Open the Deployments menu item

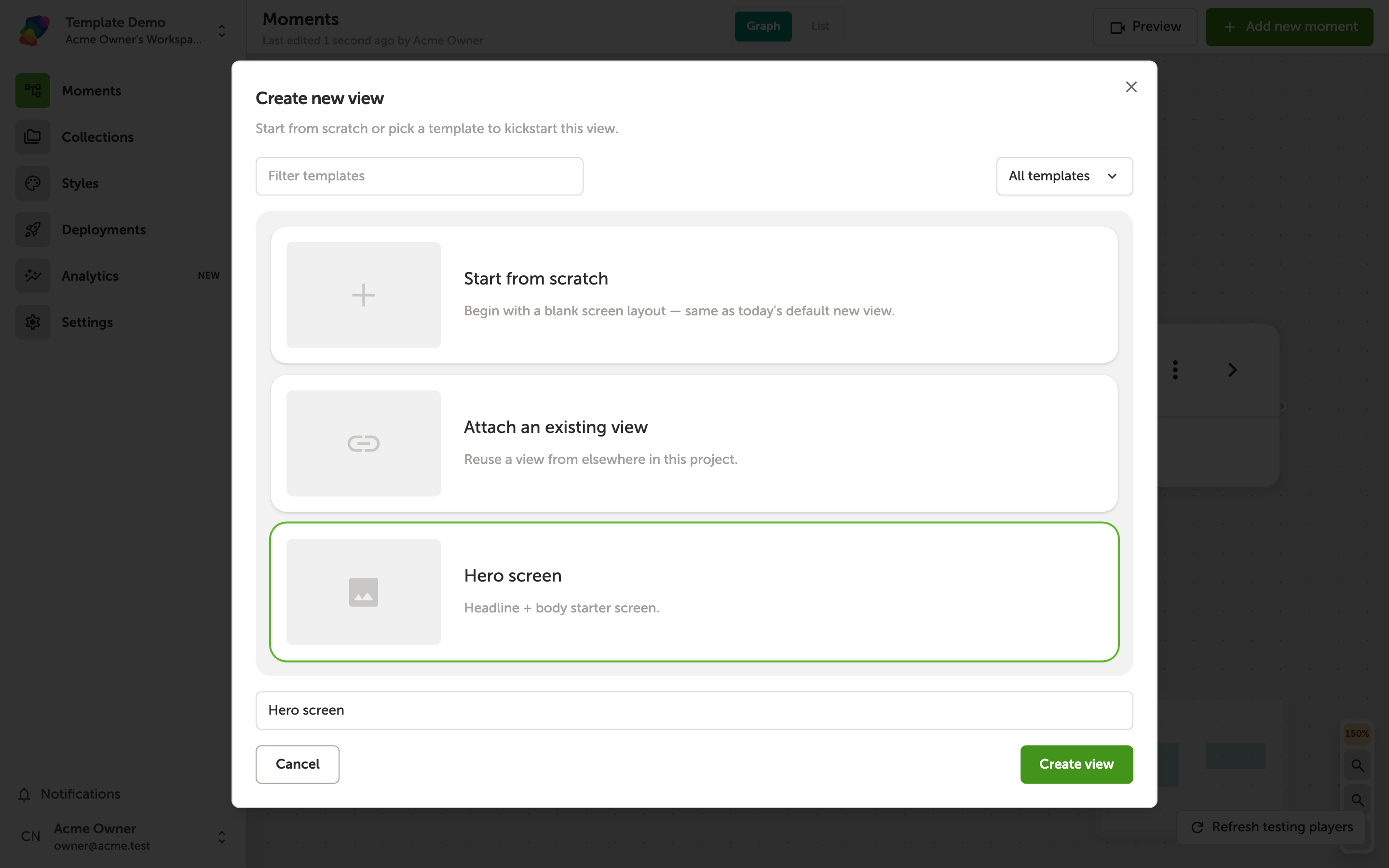(104, 230)
